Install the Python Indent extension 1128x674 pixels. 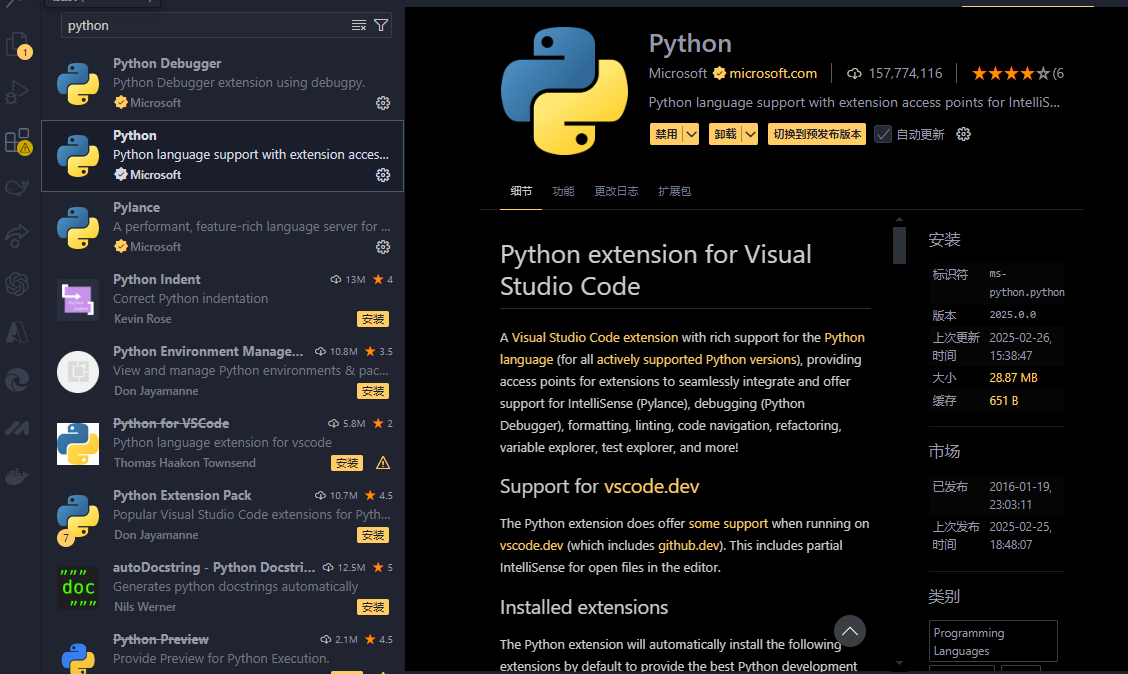[x=373, y=319]
